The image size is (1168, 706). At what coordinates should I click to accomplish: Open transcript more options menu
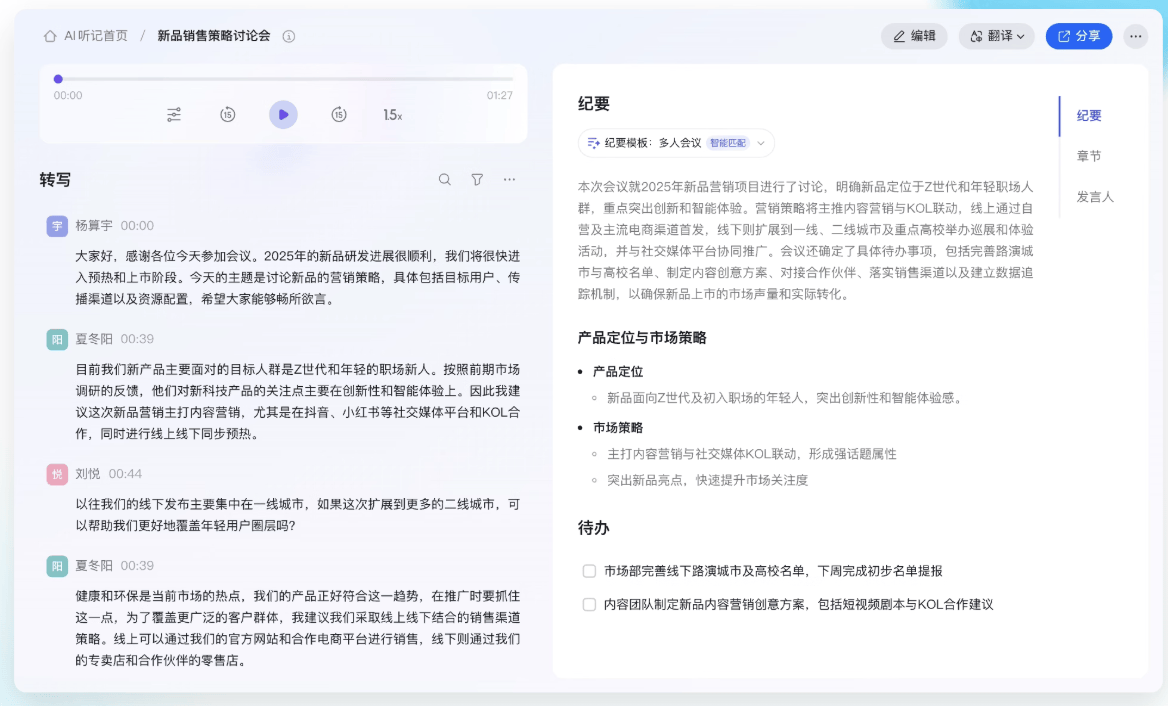coord(509,180)
